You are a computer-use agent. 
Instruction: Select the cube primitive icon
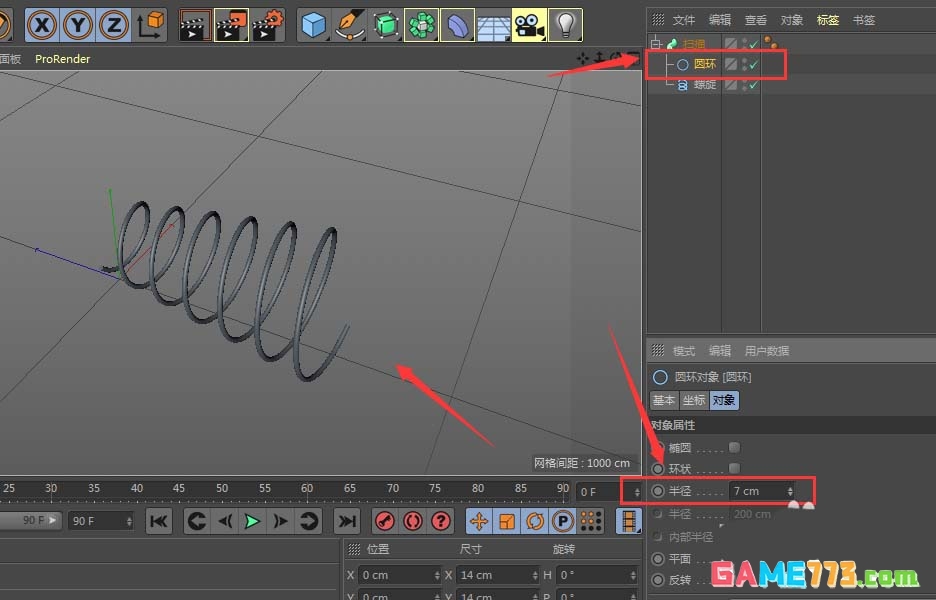point(313,25)
